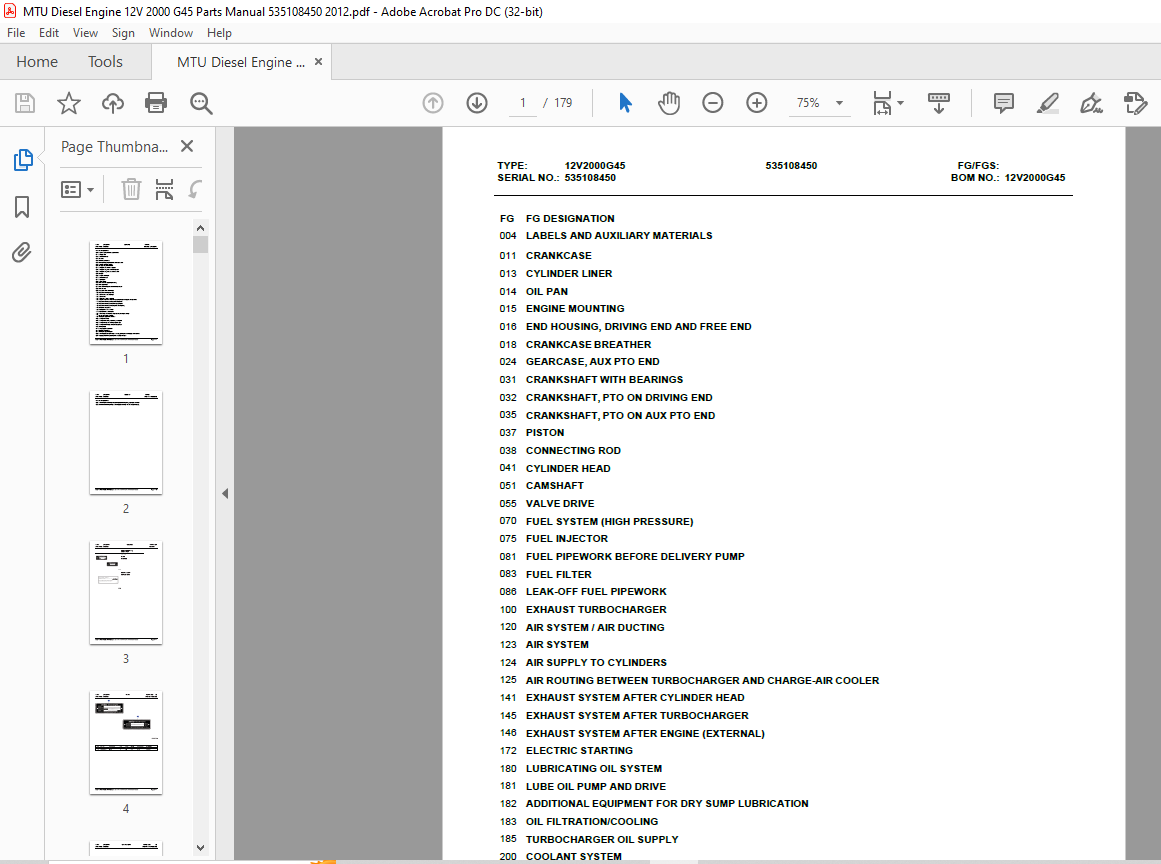This screenshot has height=864, width=1161.
Task: Open the thumbnail options dropdown menu
Action: tap(78, 190)
